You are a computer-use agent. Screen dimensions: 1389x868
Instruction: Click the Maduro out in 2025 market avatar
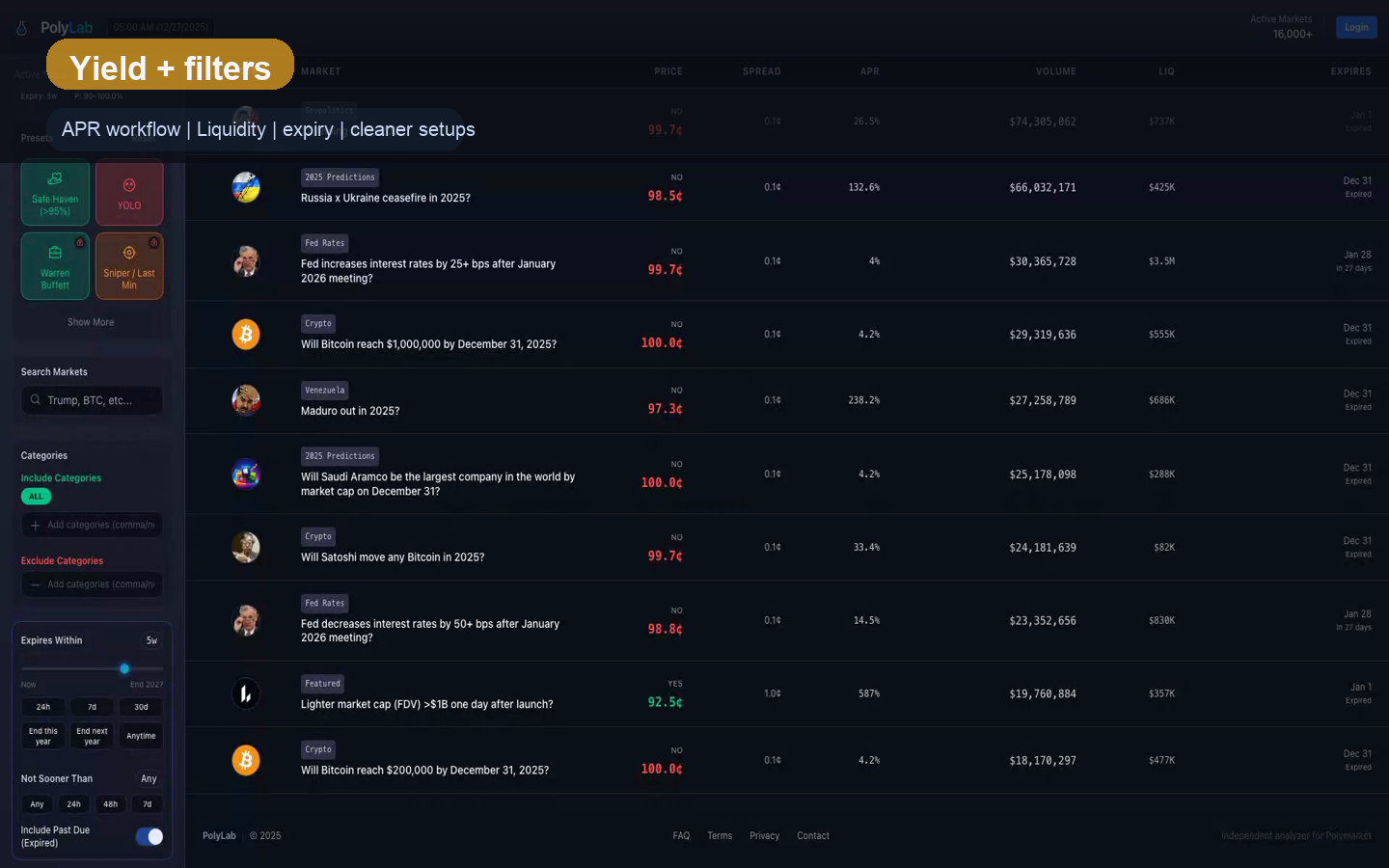246,400
